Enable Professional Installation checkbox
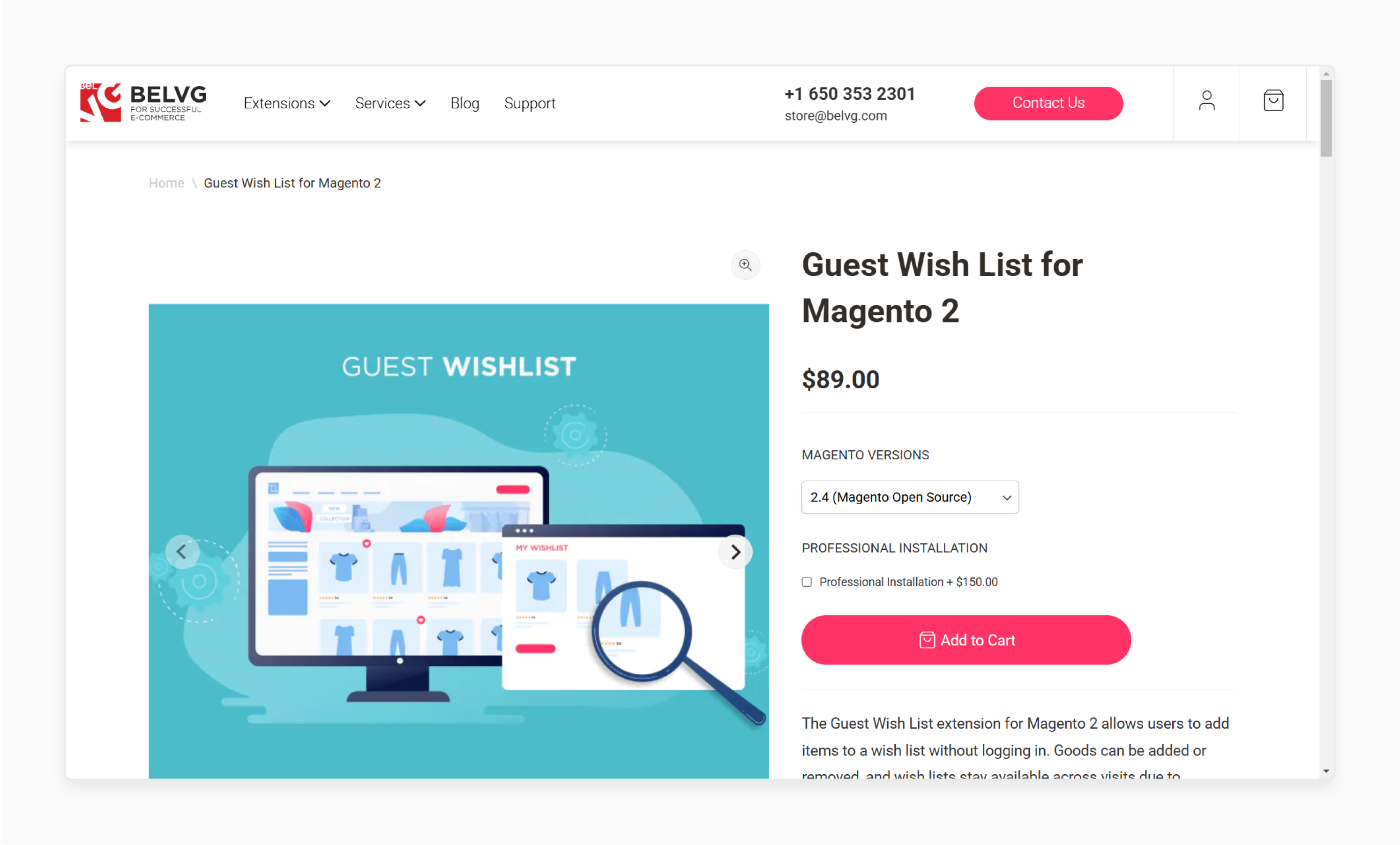 [x=807, y=581]
